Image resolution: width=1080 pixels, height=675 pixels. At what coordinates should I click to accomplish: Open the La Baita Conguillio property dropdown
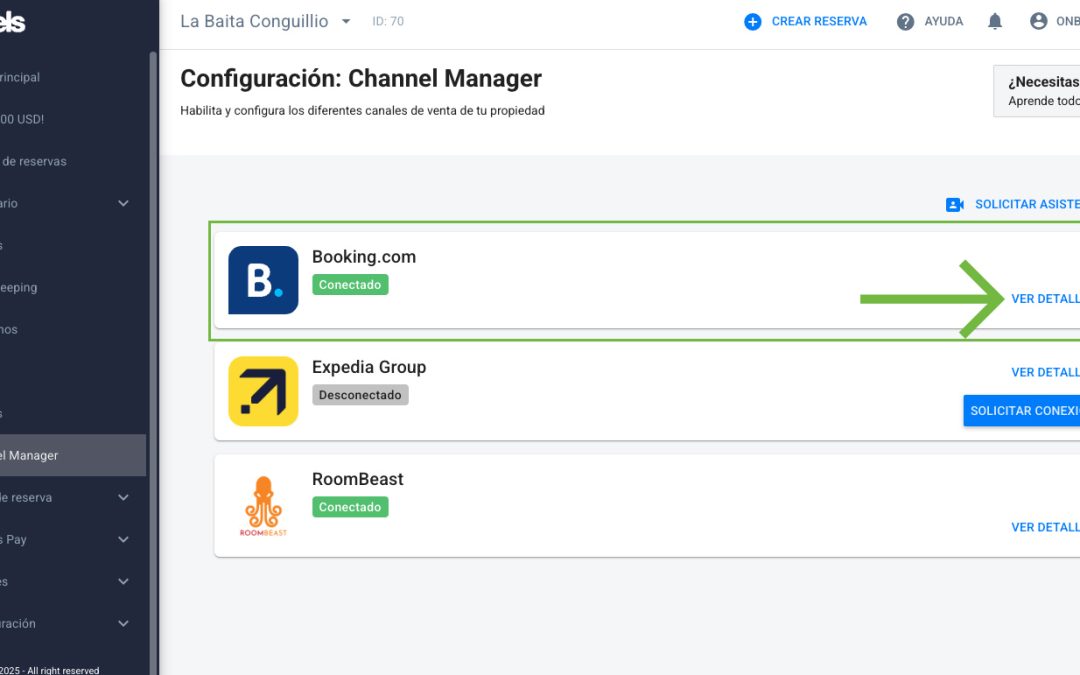[x=346, y=21]
